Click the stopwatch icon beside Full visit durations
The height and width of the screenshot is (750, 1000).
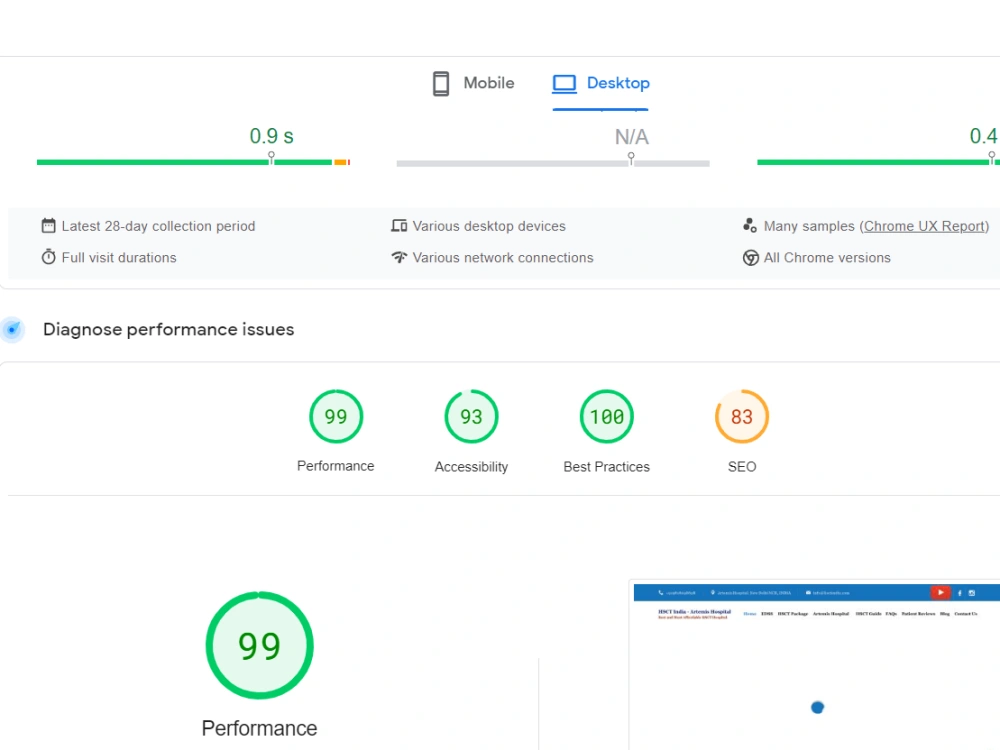click(x=48, y=257)
